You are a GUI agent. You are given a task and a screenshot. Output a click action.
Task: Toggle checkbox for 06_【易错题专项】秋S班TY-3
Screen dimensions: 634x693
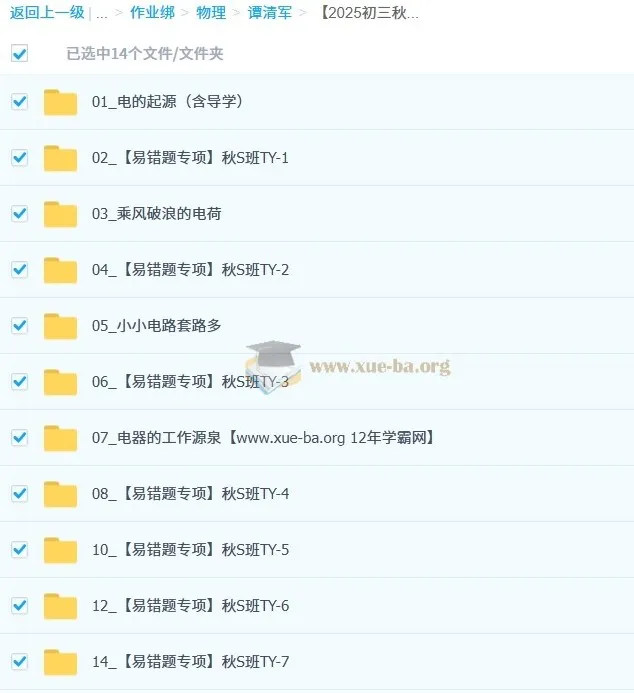point(19,381)
